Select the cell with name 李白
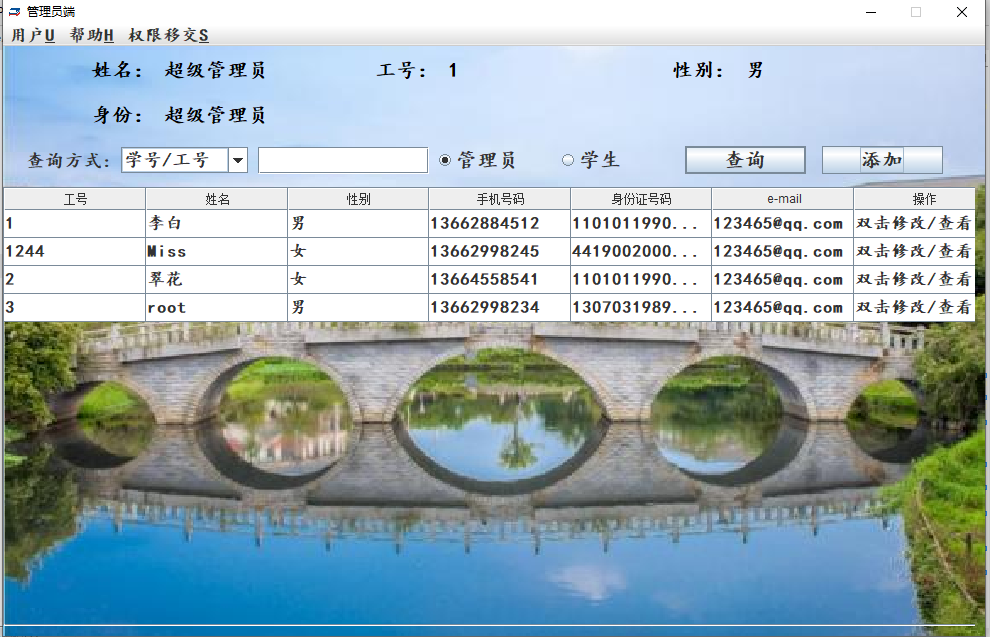This screenshot has width=990, height=637. pyautogui.click(x=217, y=223)
